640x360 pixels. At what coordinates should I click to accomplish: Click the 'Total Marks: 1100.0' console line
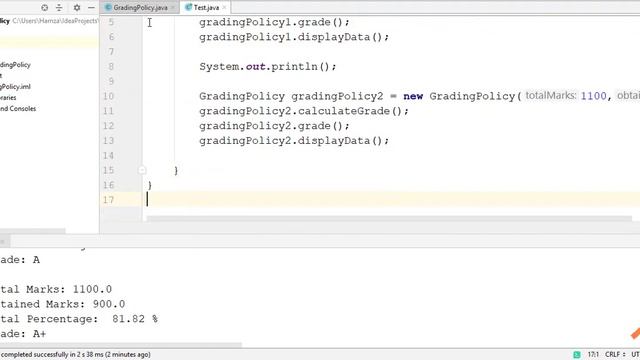[x=56, y=289]
